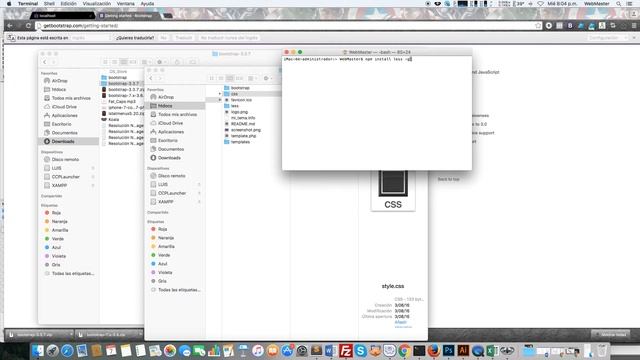Select column view in htdocs Finder window
Screen dimensions: 640x360
(230, 78)
